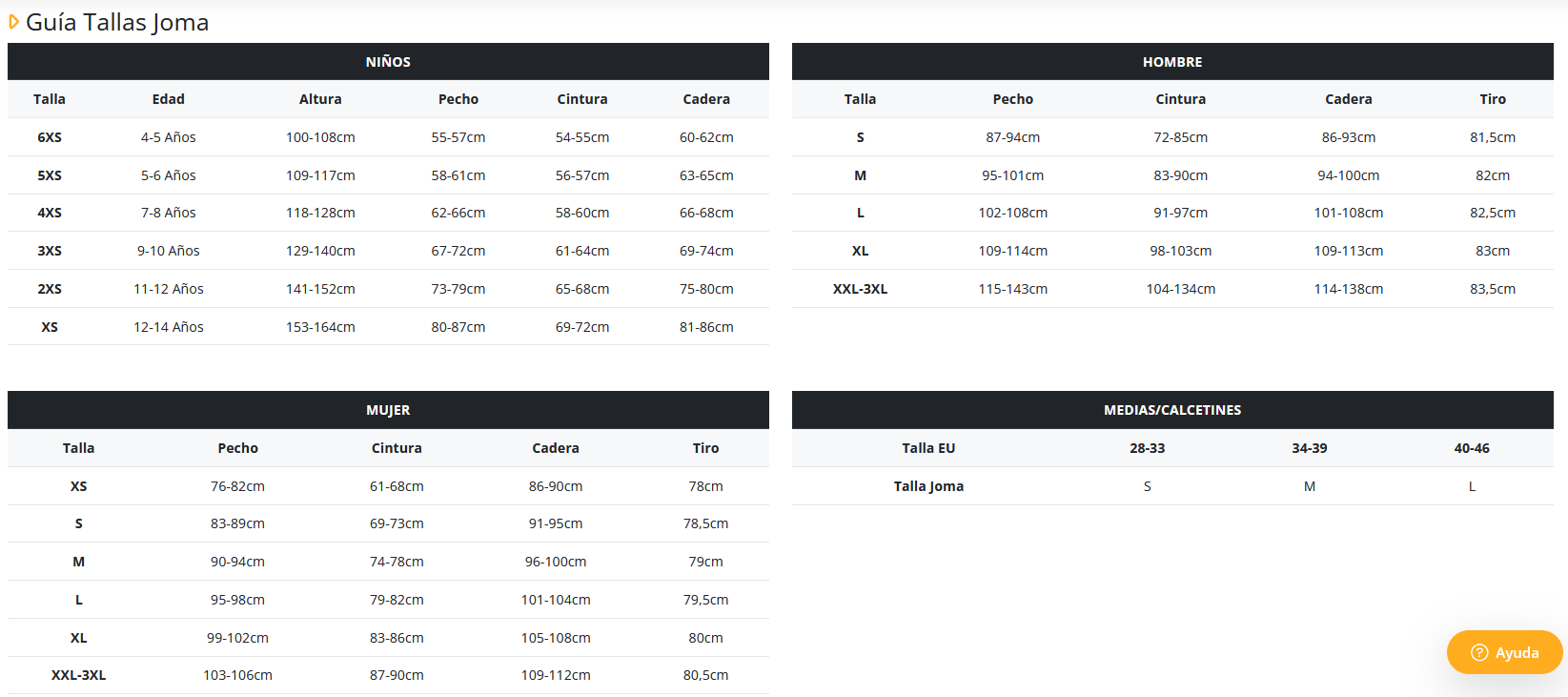Select the MUJER table header
1568x697 pixels.
pyautogui.click(x=388, y=410)
